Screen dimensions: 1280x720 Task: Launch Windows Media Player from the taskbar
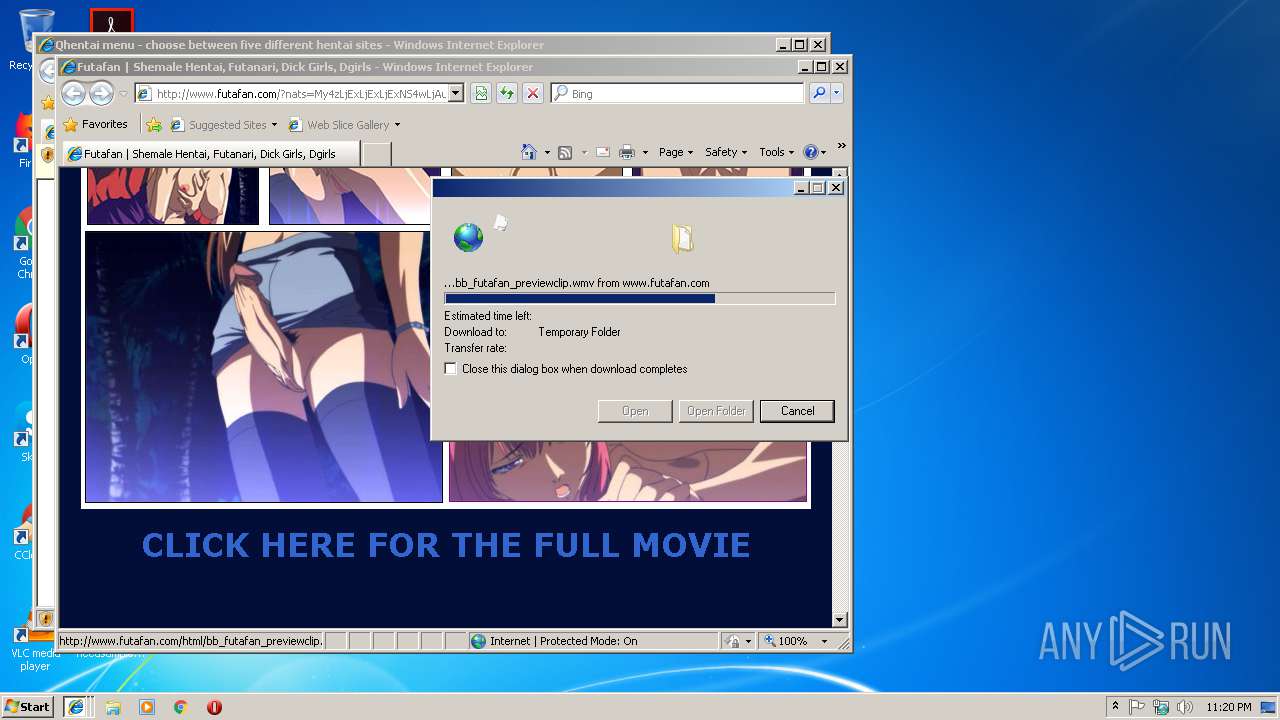(x=147, y=707)
